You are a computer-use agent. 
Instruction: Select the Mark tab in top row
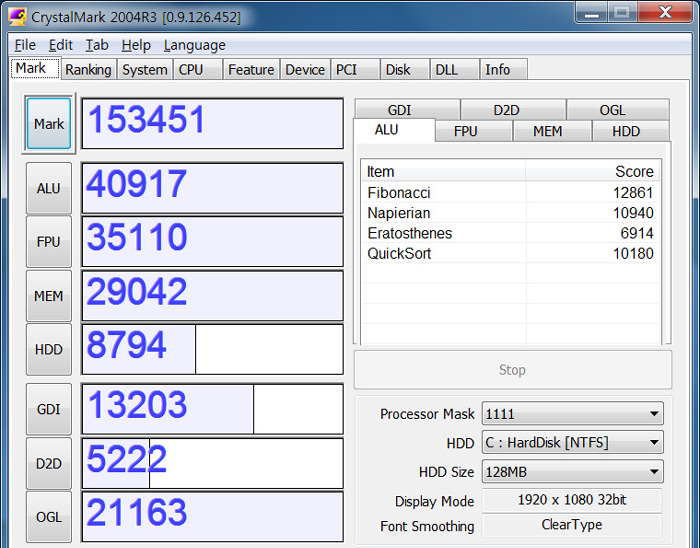coord(35,68)
